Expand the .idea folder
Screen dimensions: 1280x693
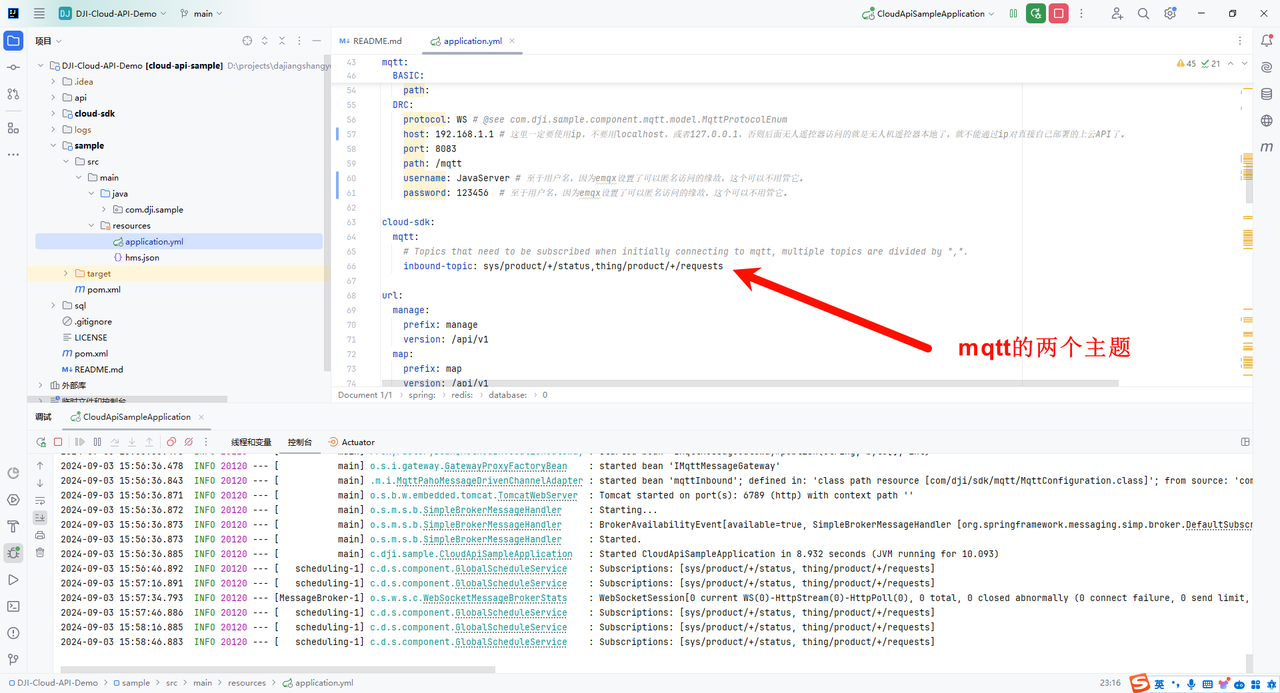[x=54, y=82]
